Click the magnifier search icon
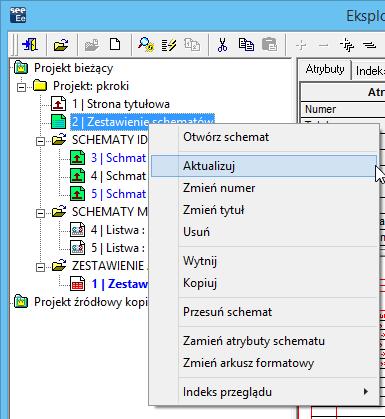This screenshot has height=419, width=385. pyautogui.click(x=146, y=44)
